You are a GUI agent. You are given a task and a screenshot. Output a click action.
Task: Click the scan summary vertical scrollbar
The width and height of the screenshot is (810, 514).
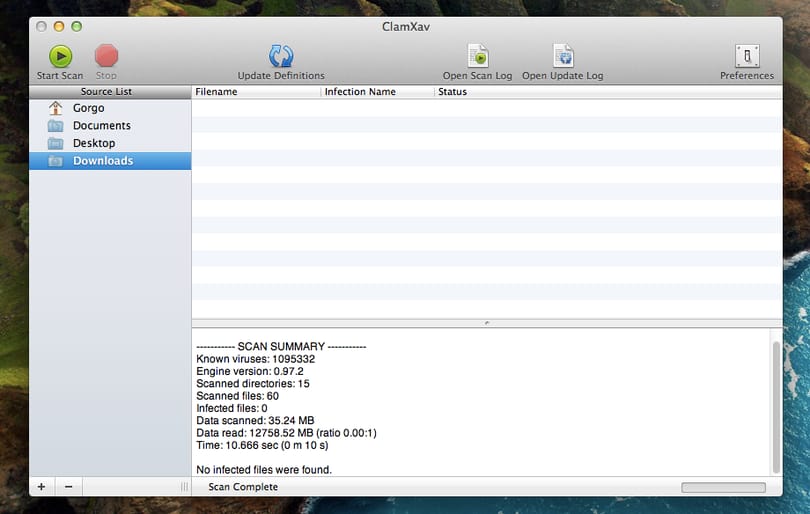(776, 407)
